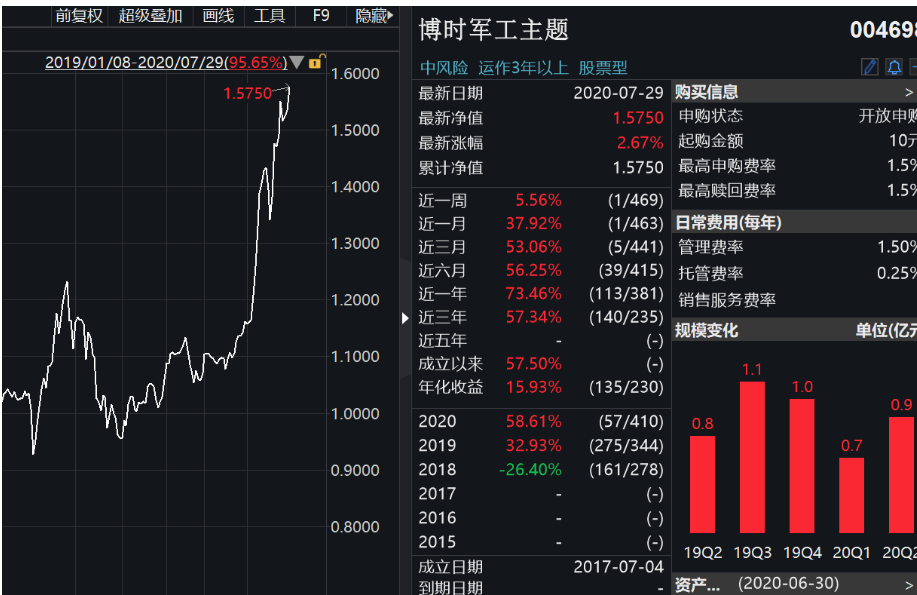The image size is (917, 595).
Task: Click the ranking (1/469) for 近一周
Action: click(636, 200)
